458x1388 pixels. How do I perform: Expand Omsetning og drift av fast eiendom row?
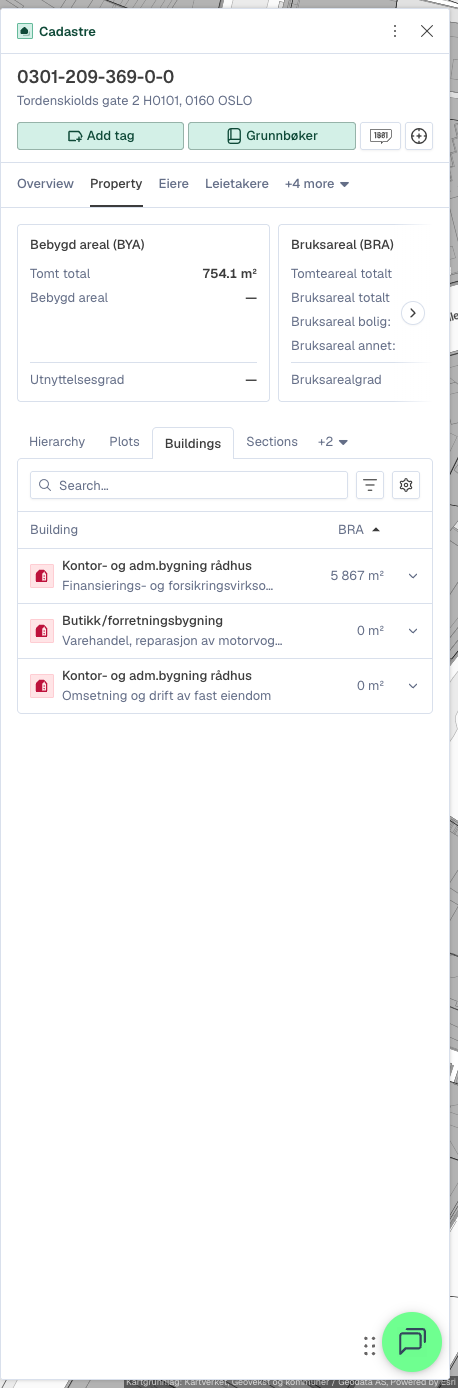(412, 686)
